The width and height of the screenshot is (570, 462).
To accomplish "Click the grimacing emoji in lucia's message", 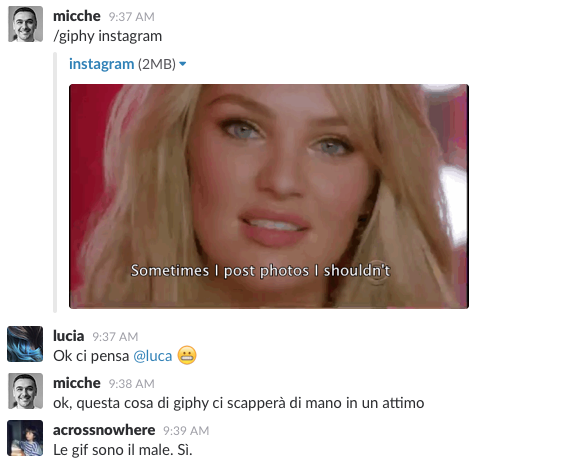I will (187, 355).
